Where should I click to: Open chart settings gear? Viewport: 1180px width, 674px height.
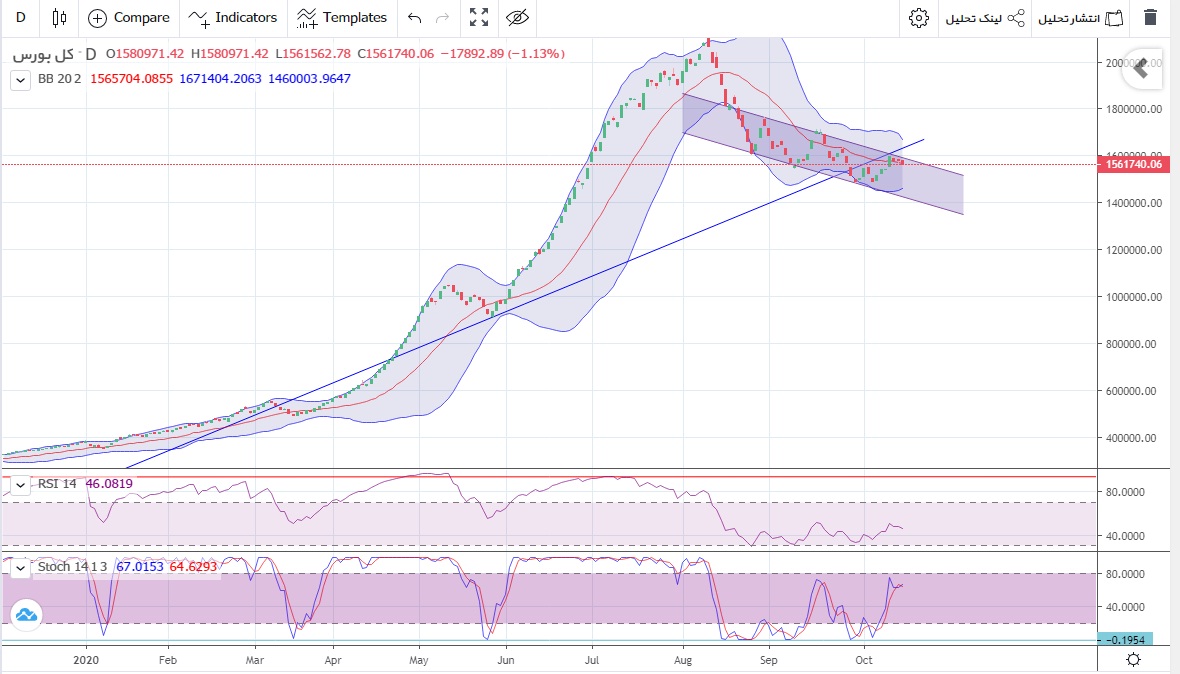coord(918,17)
